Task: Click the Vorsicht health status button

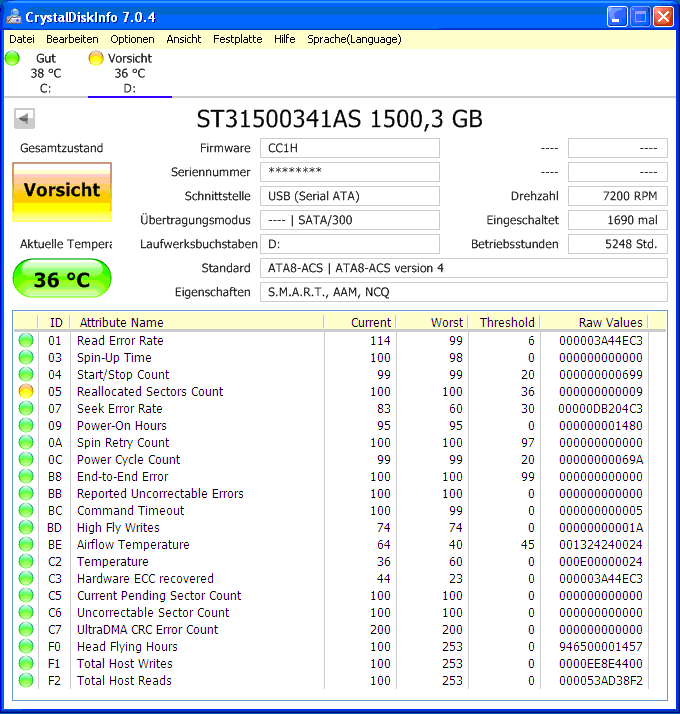Action: click(62, 192)
